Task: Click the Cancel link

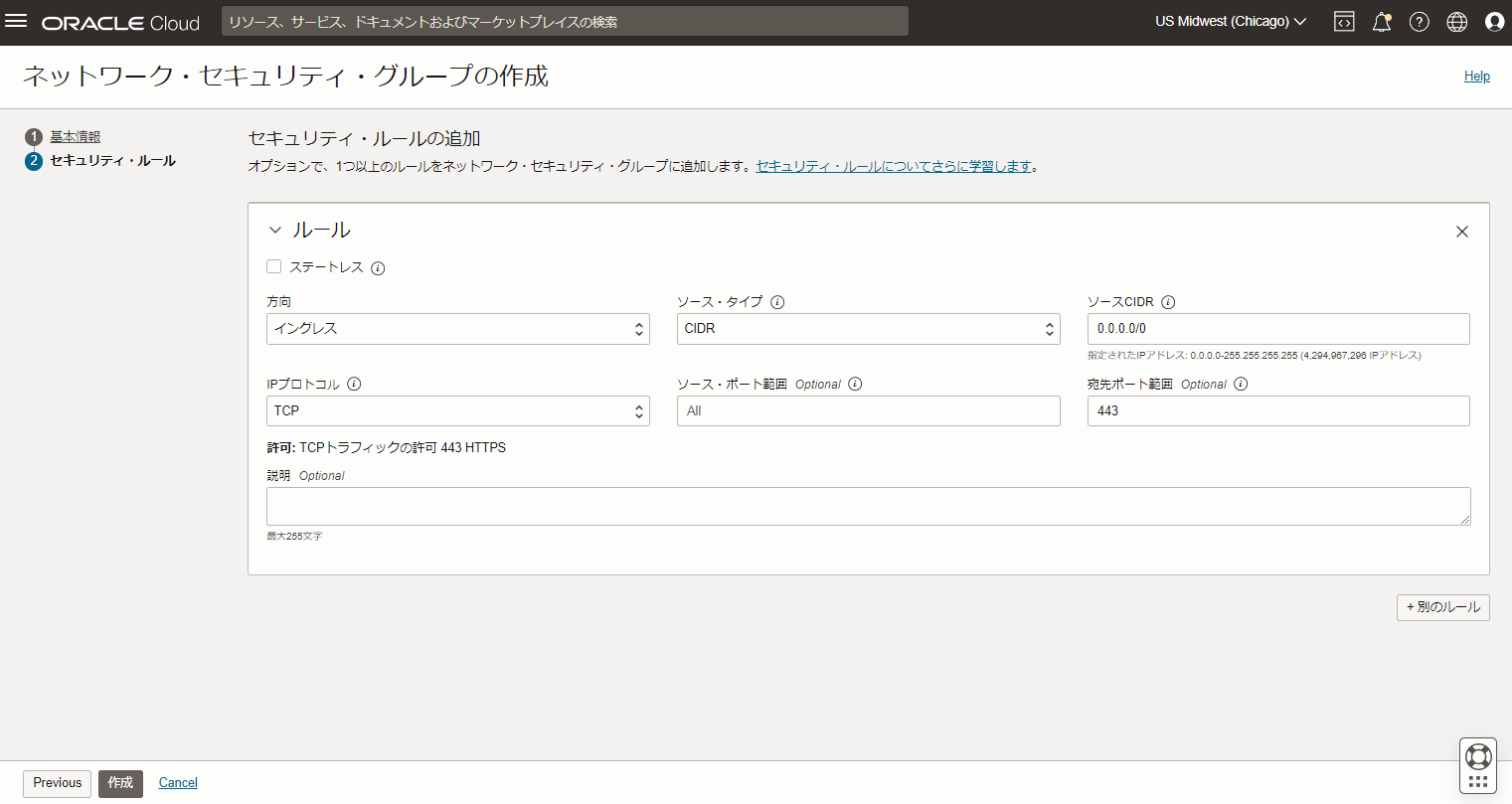Action: (x=178, y=783)
